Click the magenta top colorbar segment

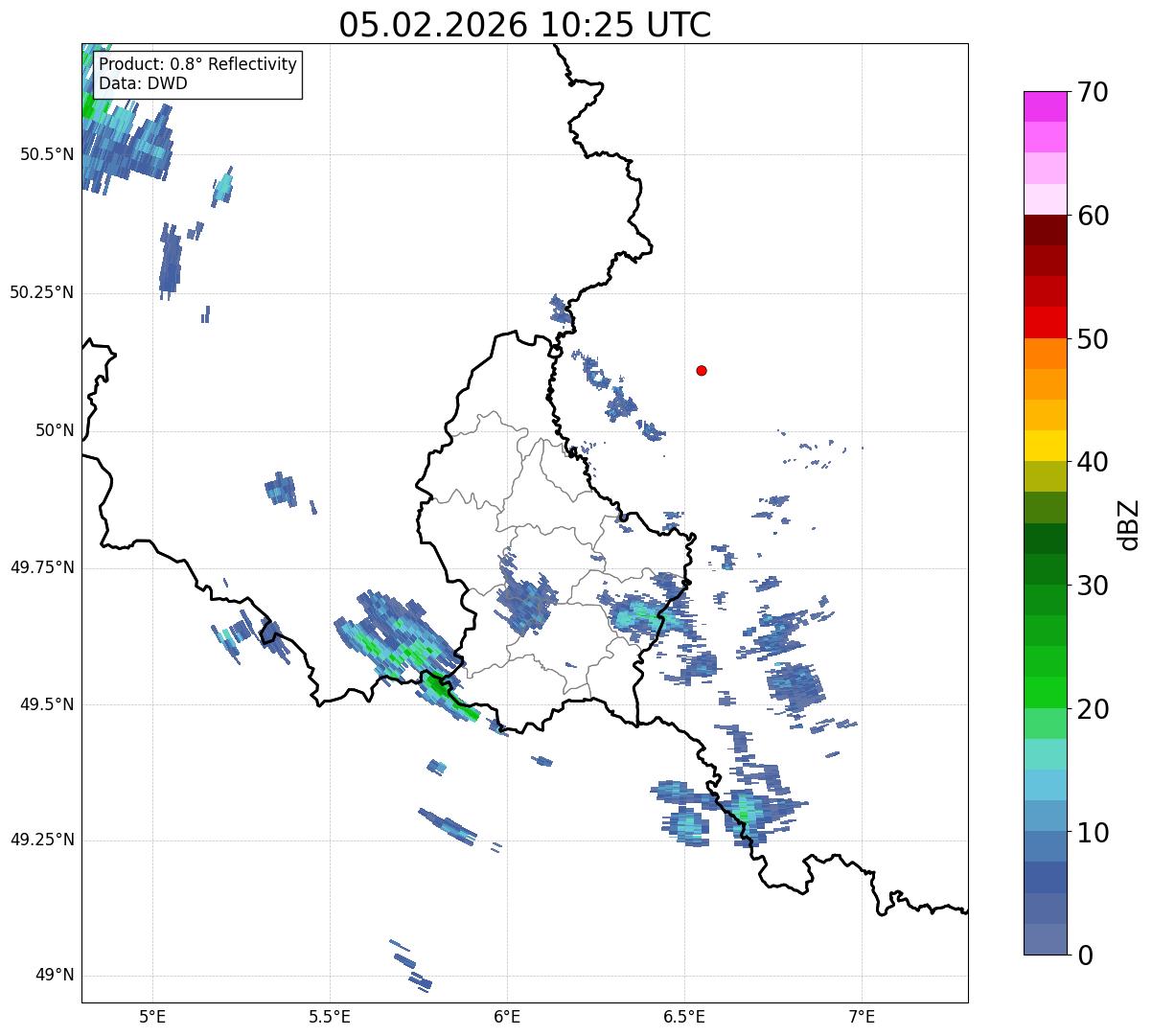click(1046, 106)
